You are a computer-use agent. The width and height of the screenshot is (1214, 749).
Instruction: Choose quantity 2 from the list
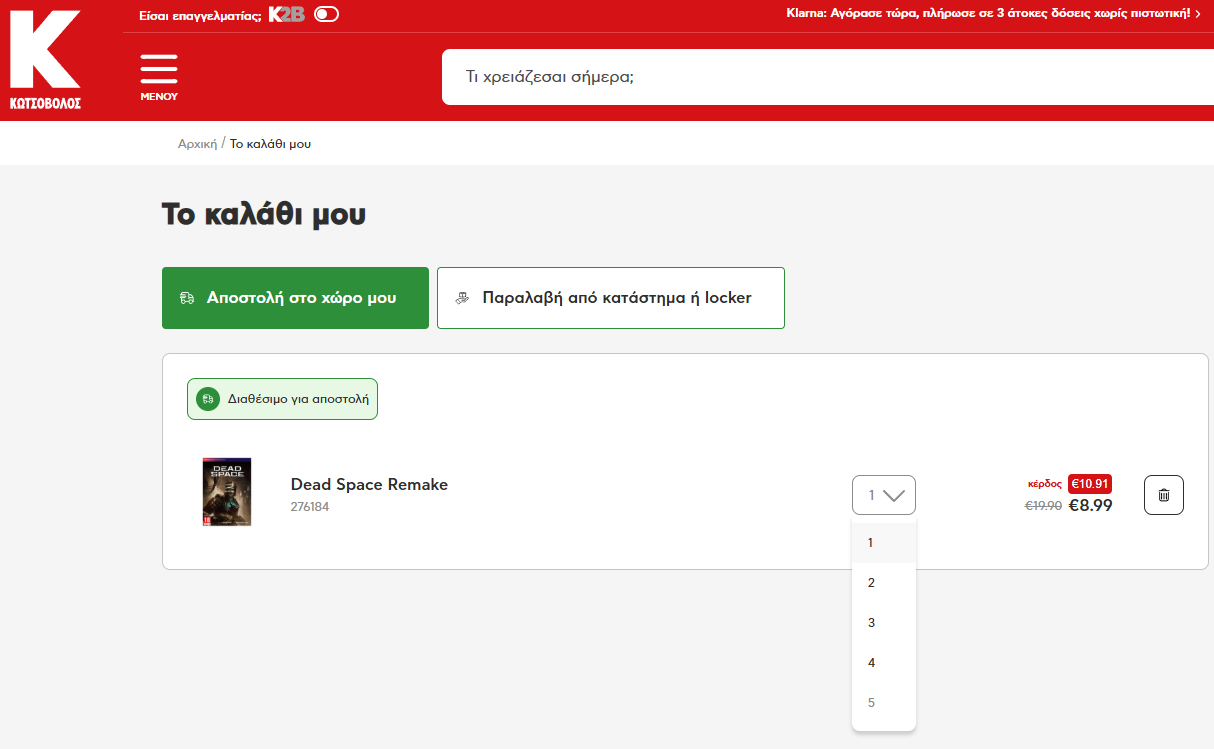[884, 583]
